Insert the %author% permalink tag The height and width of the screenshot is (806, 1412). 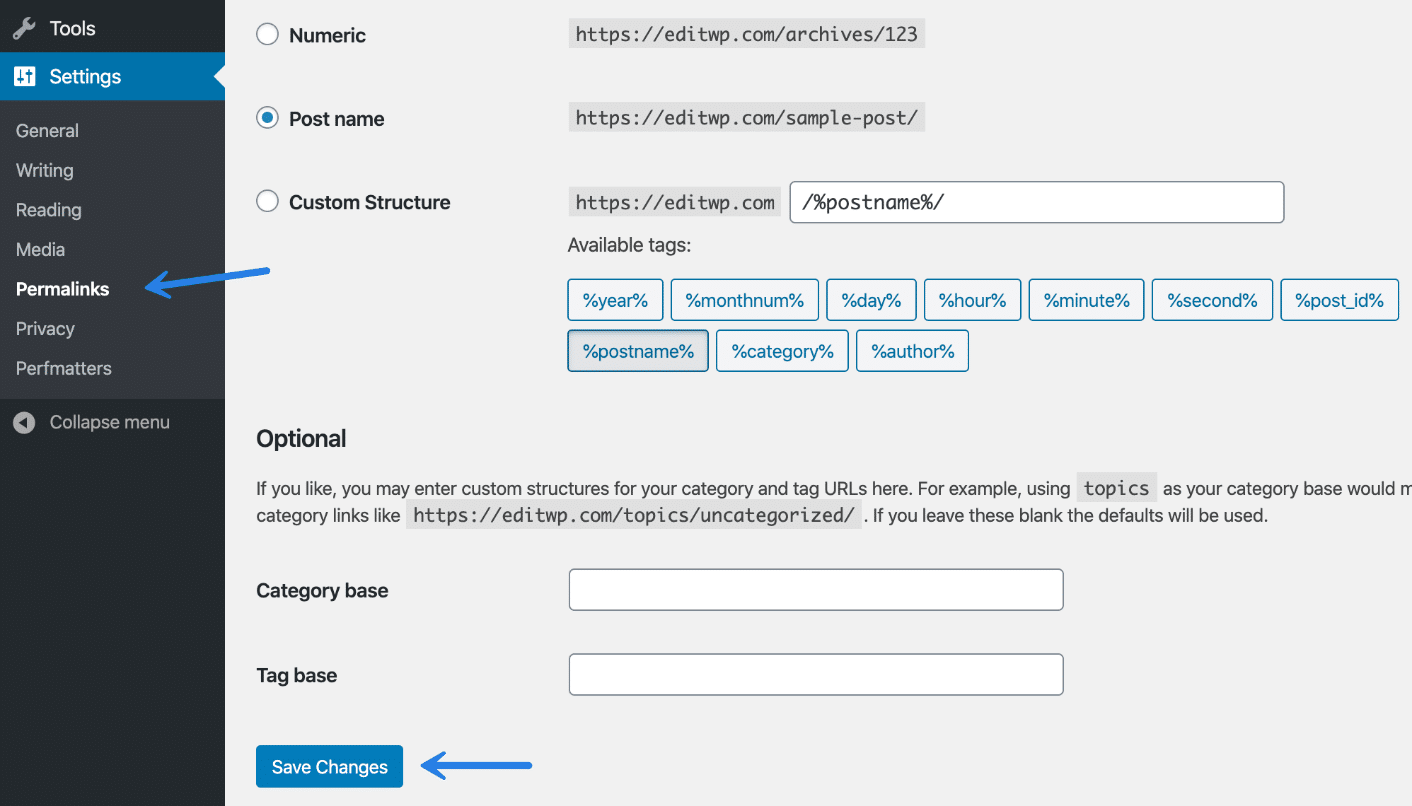[x=912, y=350]
